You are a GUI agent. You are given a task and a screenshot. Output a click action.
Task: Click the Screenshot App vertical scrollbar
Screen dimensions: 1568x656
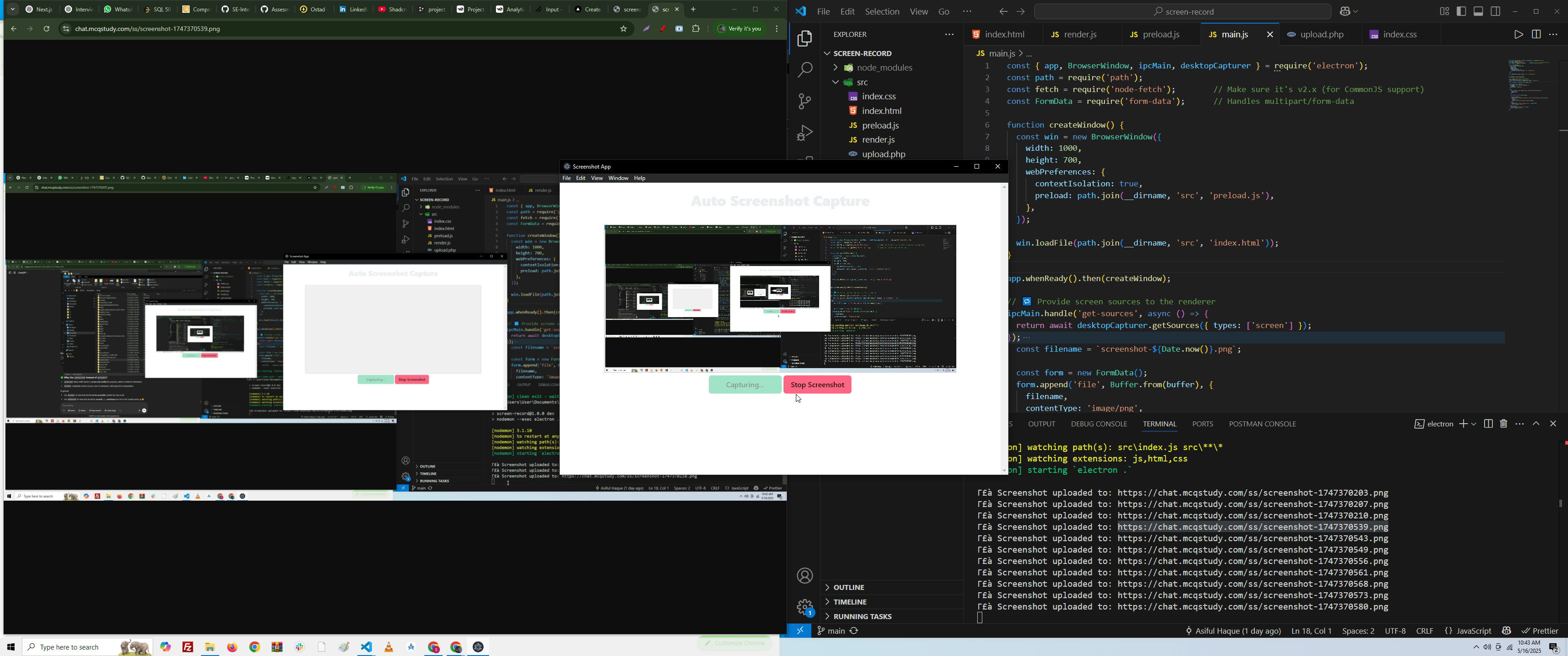point(1004,328)
